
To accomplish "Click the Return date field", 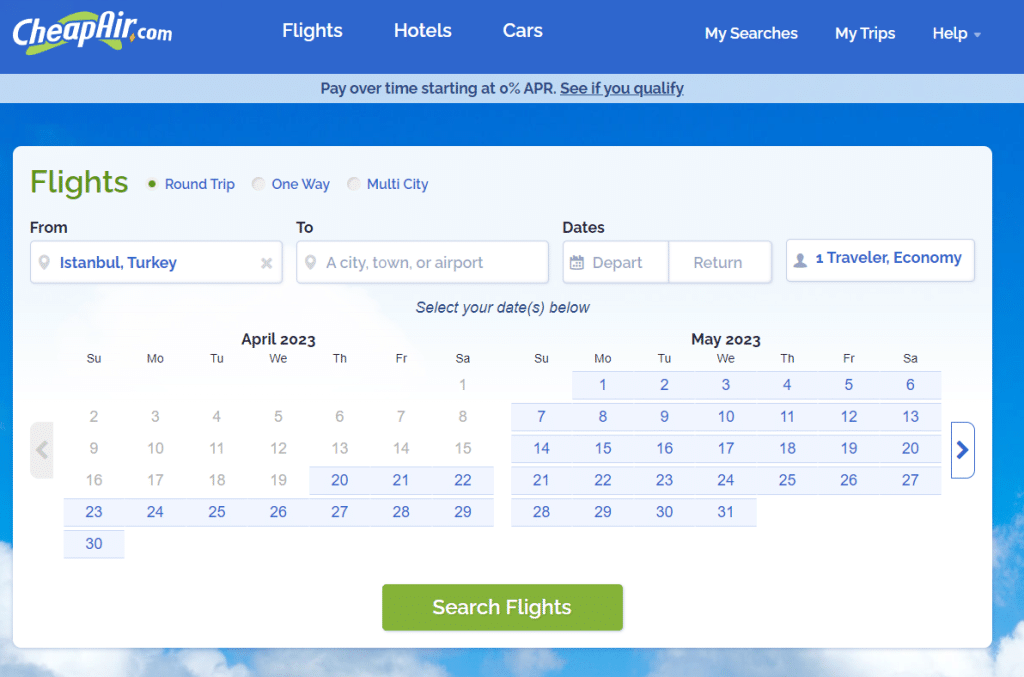I will coord(720,262).
